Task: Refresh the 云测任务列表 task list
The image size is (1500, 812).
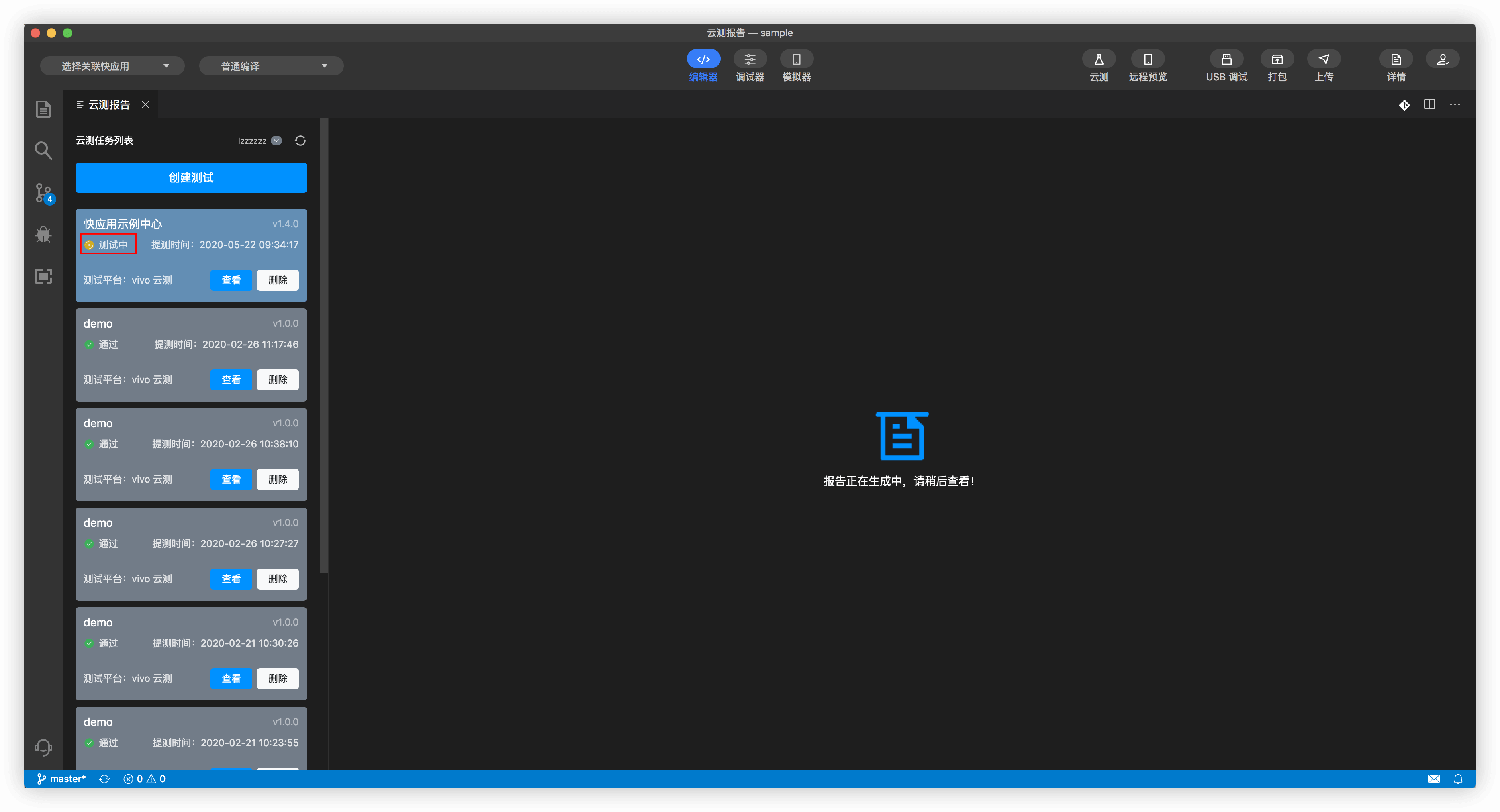Action: click(x=300, y=141)
